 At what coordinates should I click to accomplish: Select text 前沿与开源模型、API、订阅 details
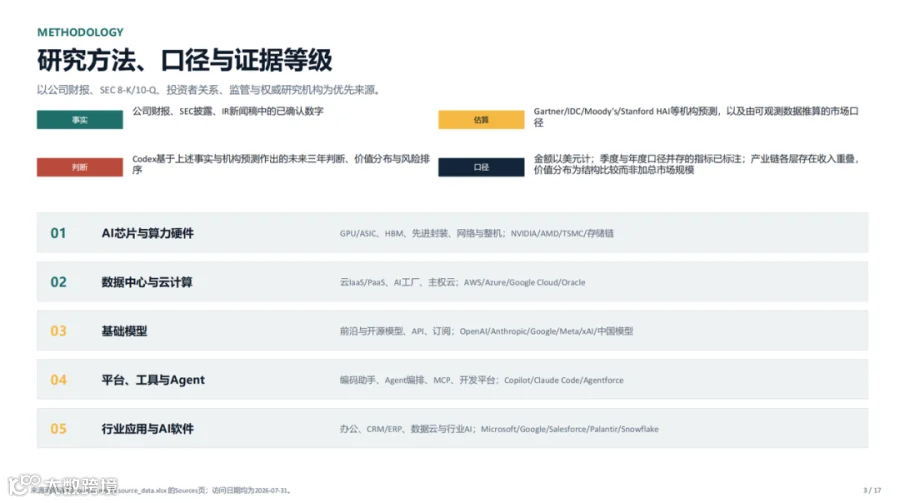pos(486,331)
